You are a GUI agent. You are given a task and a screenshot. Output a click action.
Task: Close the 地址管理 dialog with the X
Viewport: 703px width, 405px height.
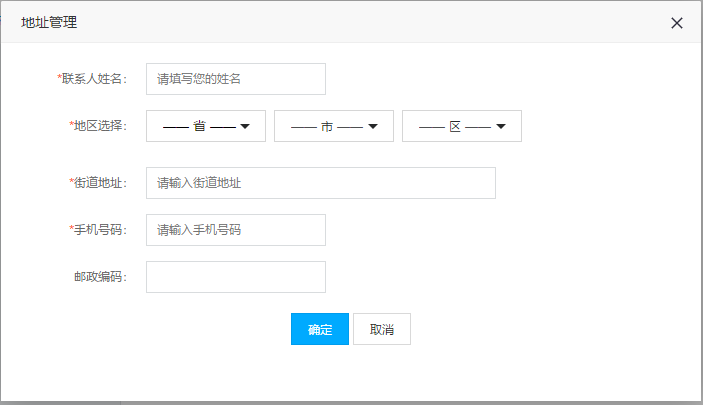677,23
